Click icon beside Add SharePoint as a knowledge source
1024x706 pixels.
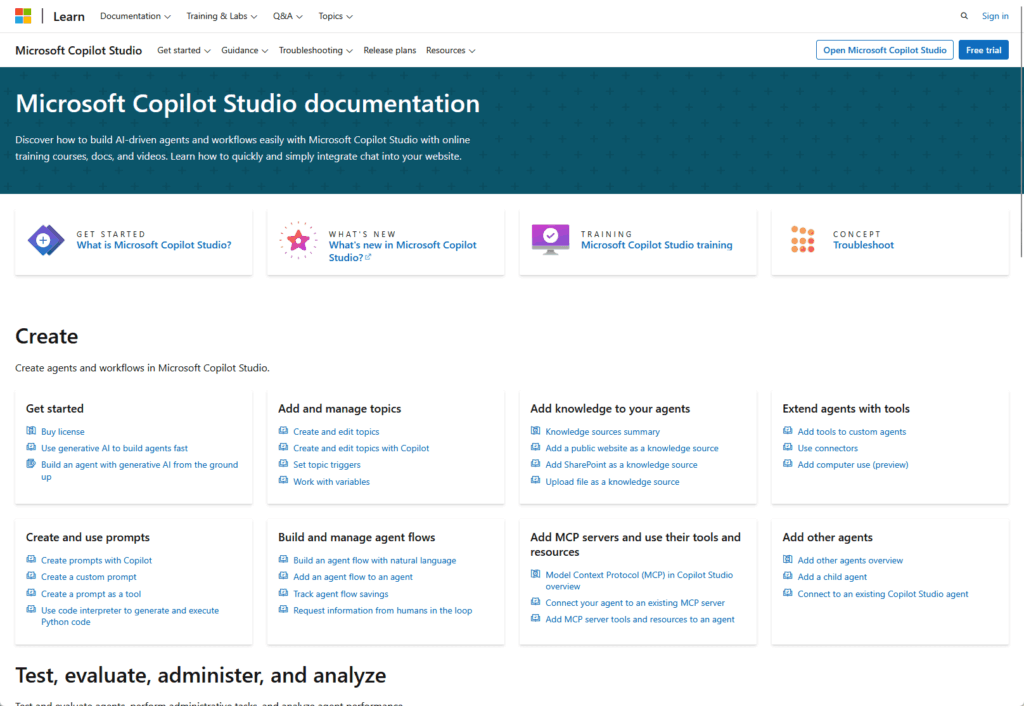[x=535, y=464]
